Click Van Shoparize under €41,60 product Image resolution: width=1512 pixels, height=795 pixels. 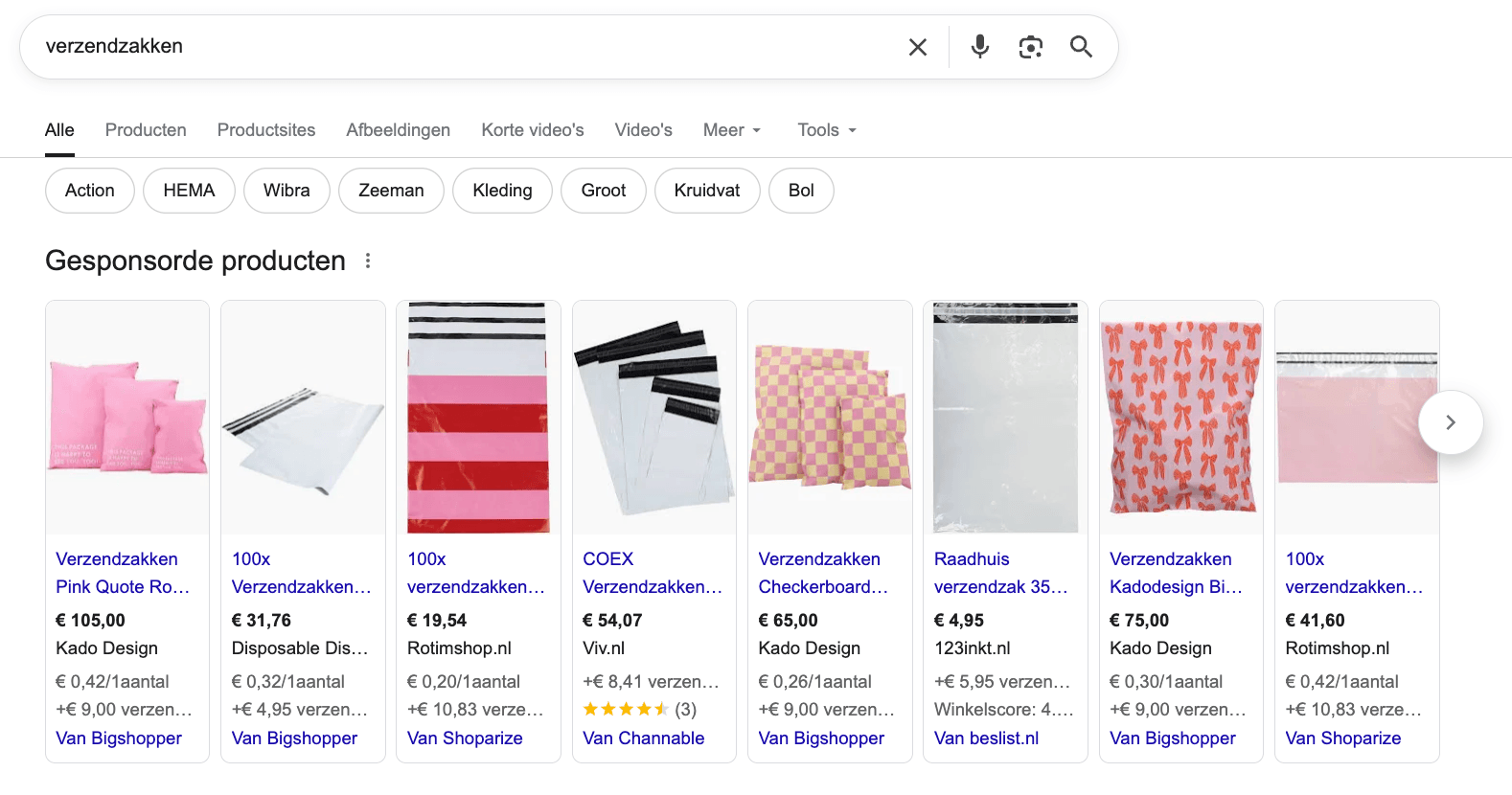click(1343, 738)
